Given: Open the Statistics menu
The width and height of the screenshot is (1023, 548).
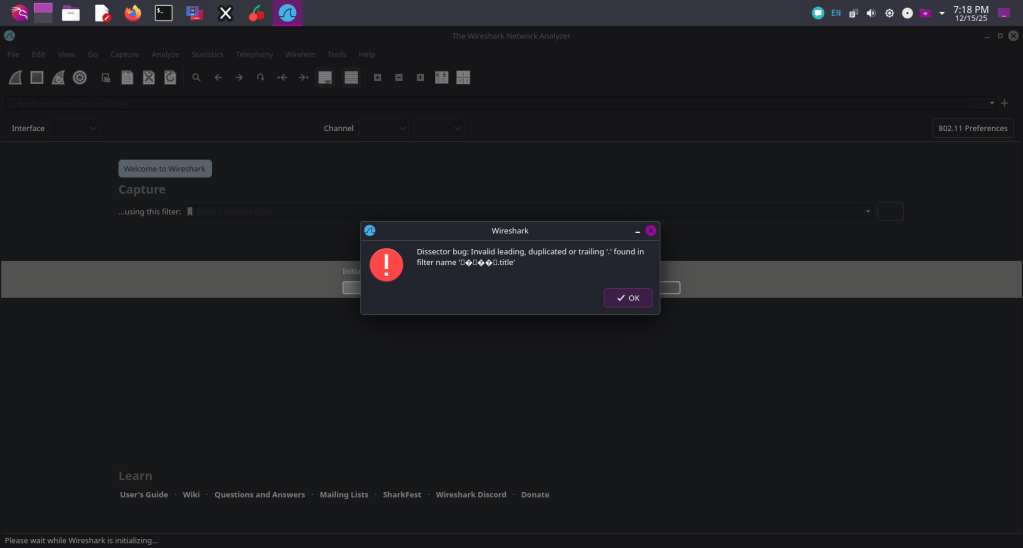Looking at the screenshot, I should [207, 54].
